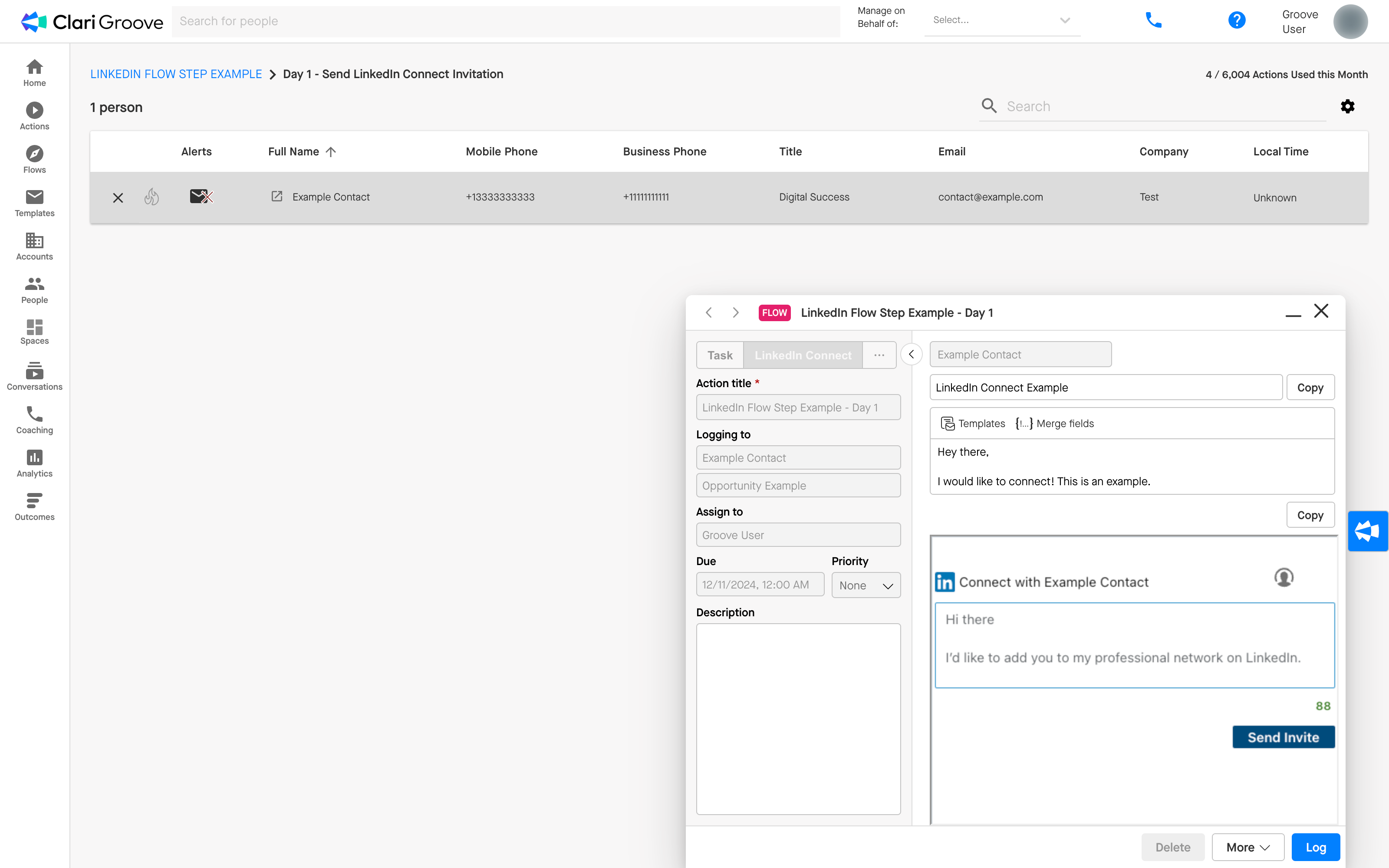Screen dimensions: 1389x868
Task: Click the LinkedIn invitation message box
Action: (1134, 645)
